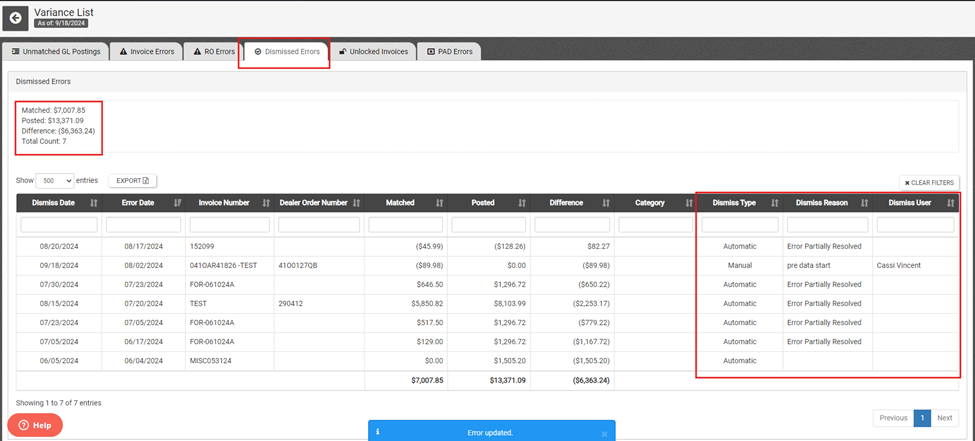Focus the Matched filter field

[x=405, y=225]
